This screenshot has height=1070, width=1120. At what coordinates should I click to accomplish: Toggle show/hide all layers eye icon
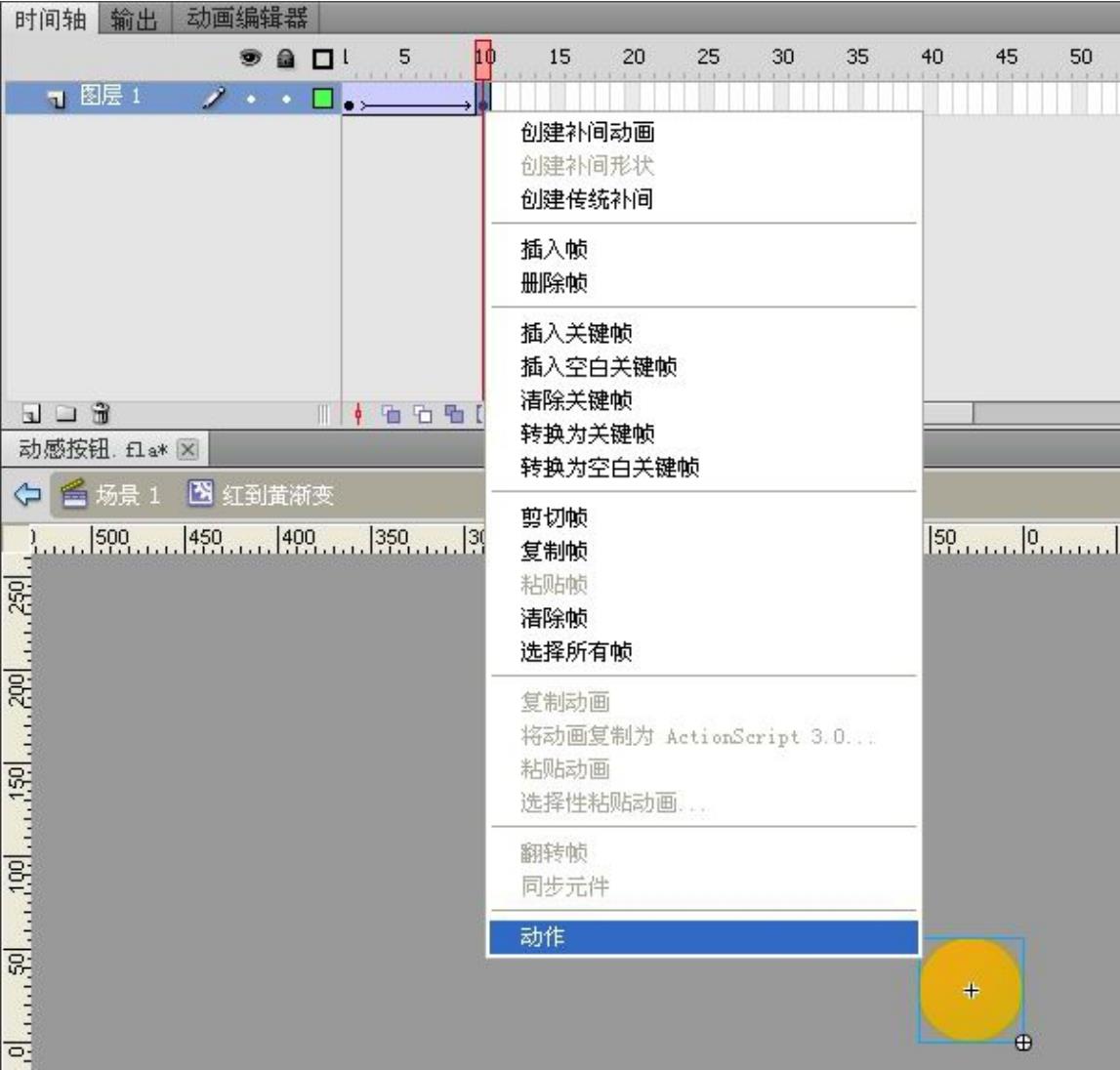tap(251, 59)
